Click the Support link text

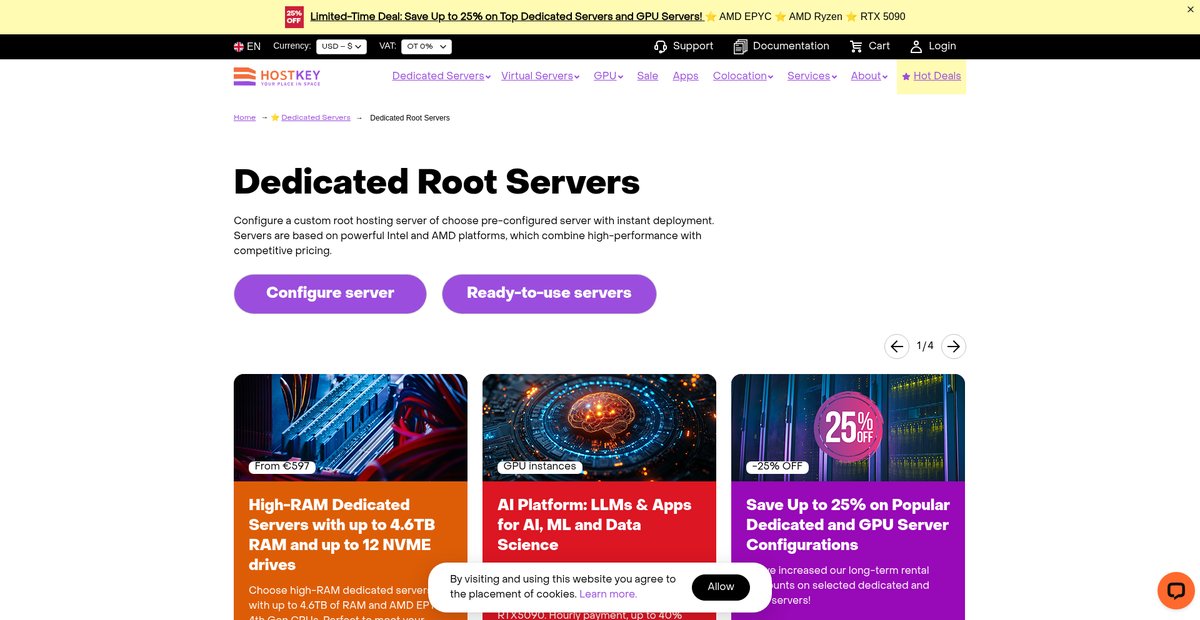(693, 46)
